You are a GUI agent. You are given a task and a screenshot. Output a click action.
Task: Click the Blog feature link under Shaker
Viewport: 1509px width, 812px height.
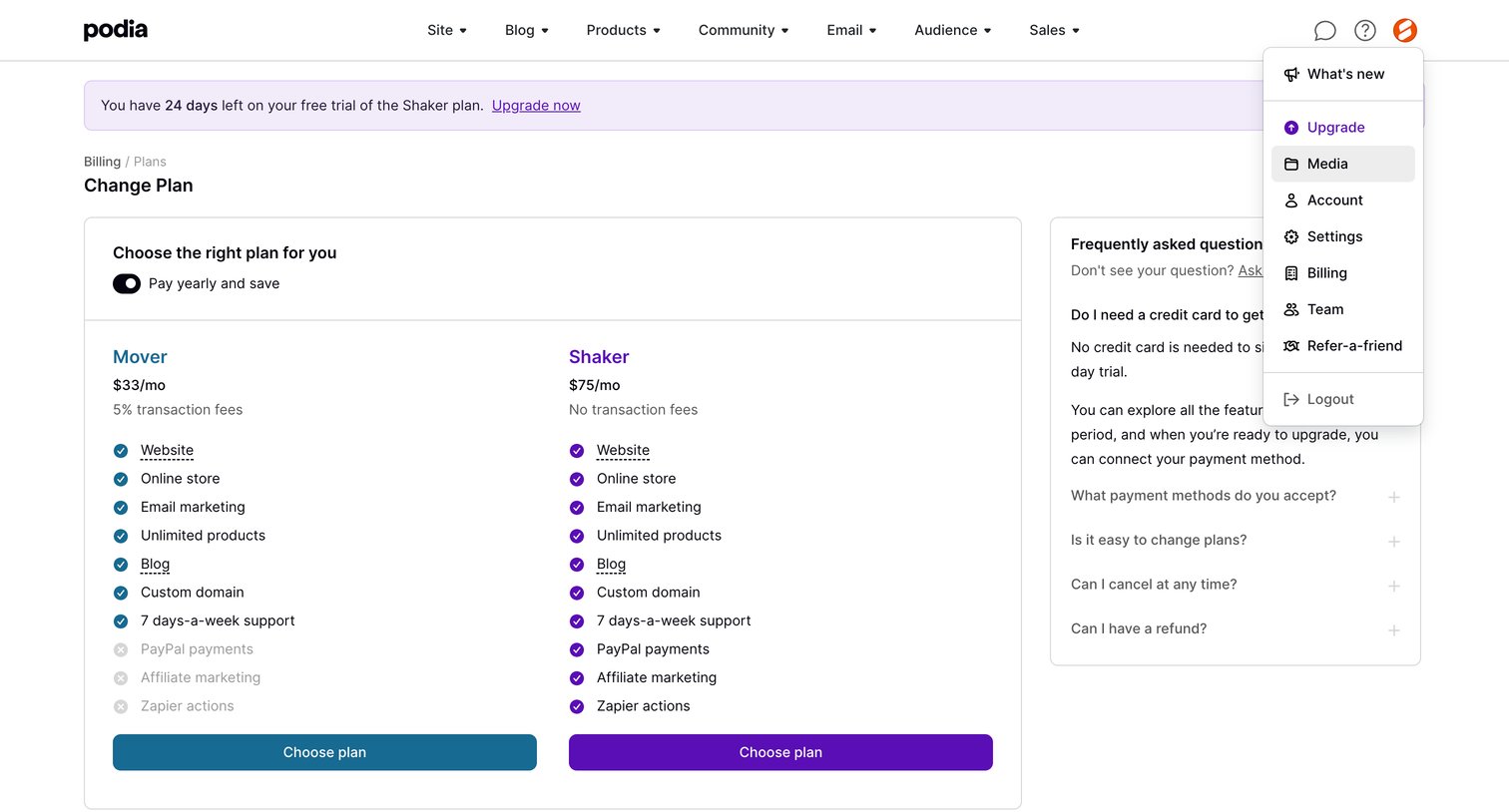611,565
